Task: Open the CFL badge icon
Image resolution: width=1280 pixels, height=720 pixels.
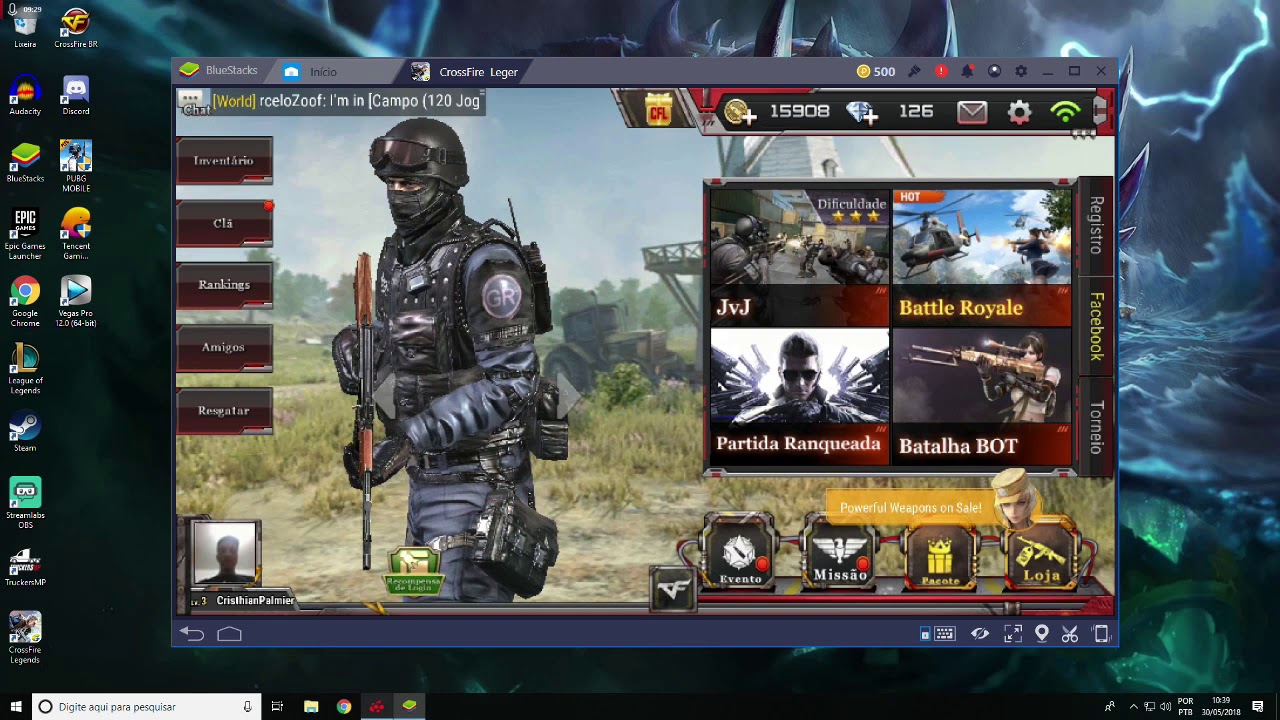Action: coord(658,110)
